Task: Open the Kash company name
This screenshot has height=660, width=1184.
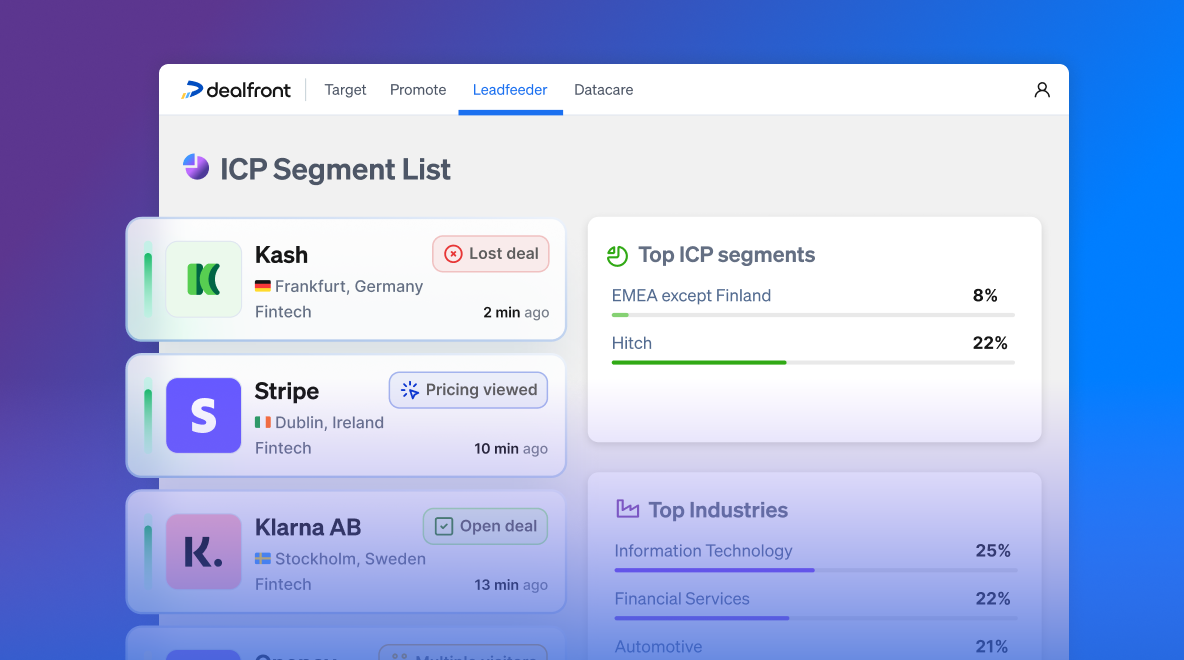Action: pos(281,254)
